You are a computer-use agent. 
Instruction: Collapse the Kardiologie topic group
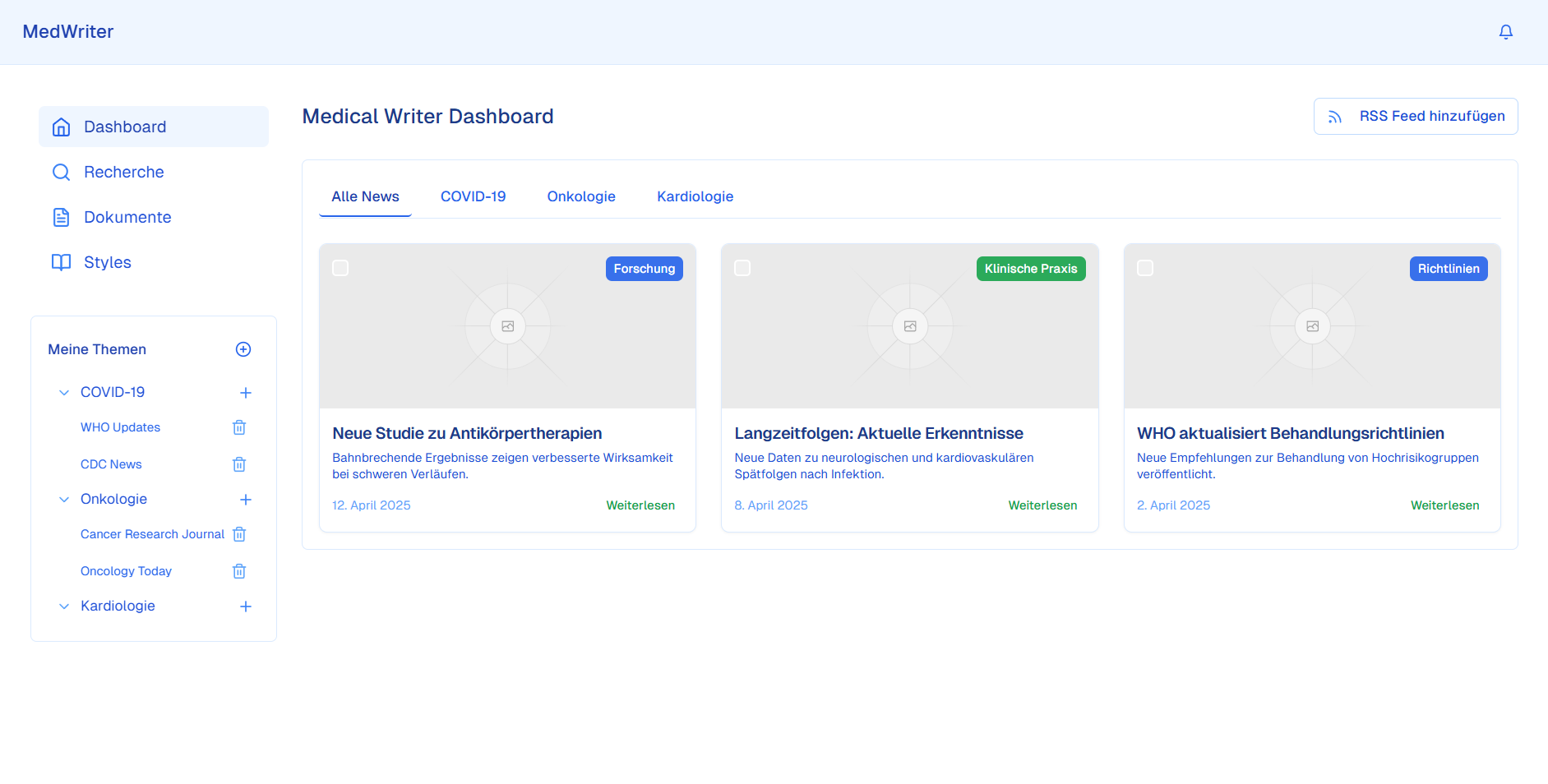pos(64,606)
